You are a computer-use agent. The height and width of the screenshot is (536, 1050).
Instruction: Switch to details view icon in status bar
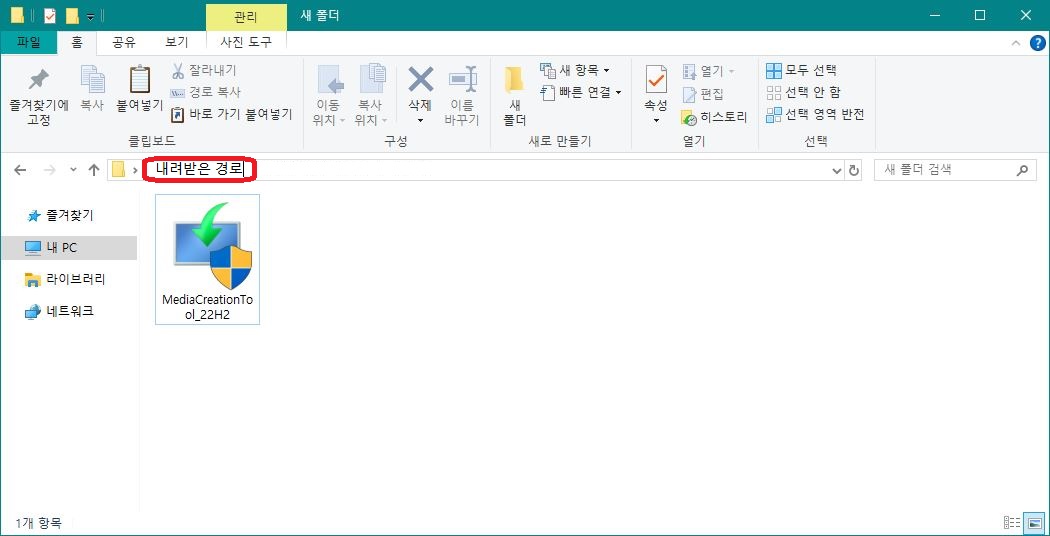click(1012, 523)
